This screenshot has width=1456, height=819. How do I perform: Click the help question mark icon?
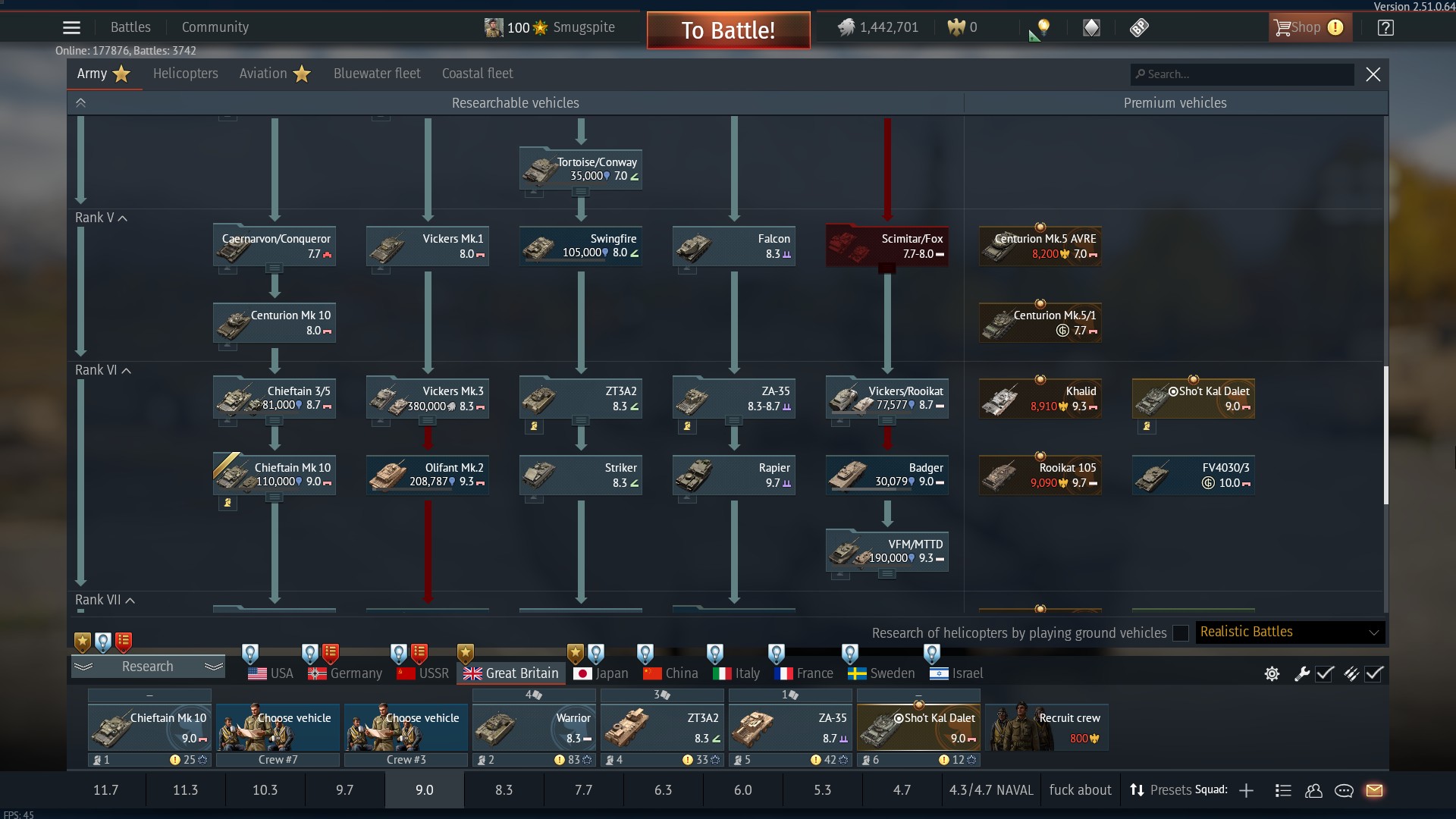[1385, 28]
